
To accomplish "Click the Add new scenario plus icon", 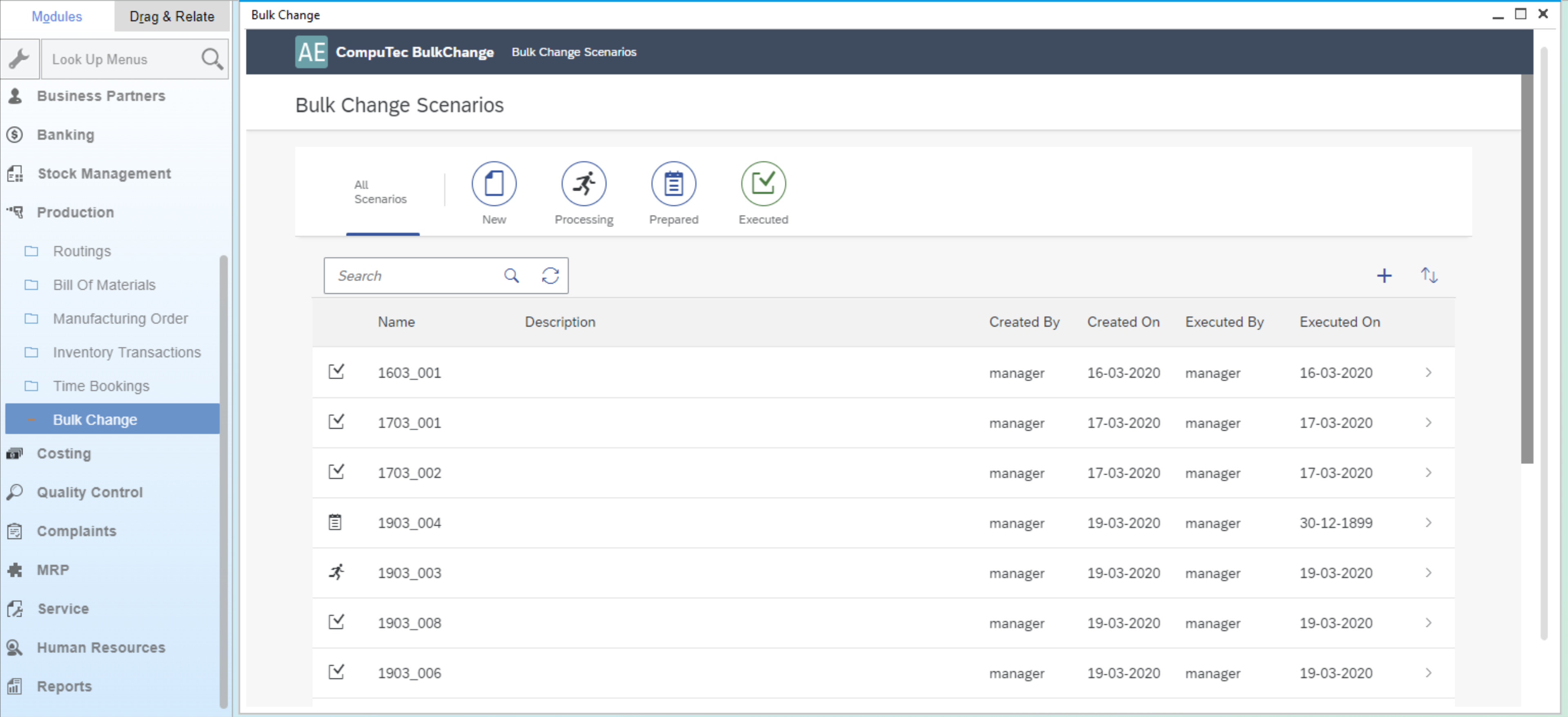I will click(x=1384, y=275).
